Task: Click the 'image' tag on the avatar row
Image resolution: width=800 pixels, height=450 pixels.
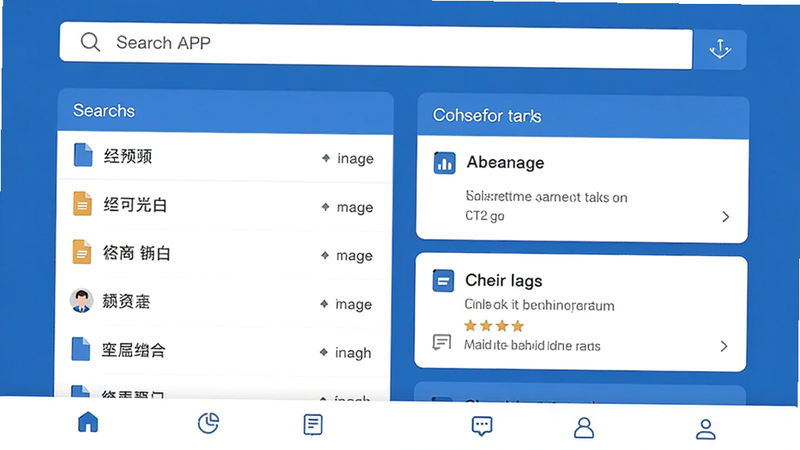Action: click(x=353, y=305)
